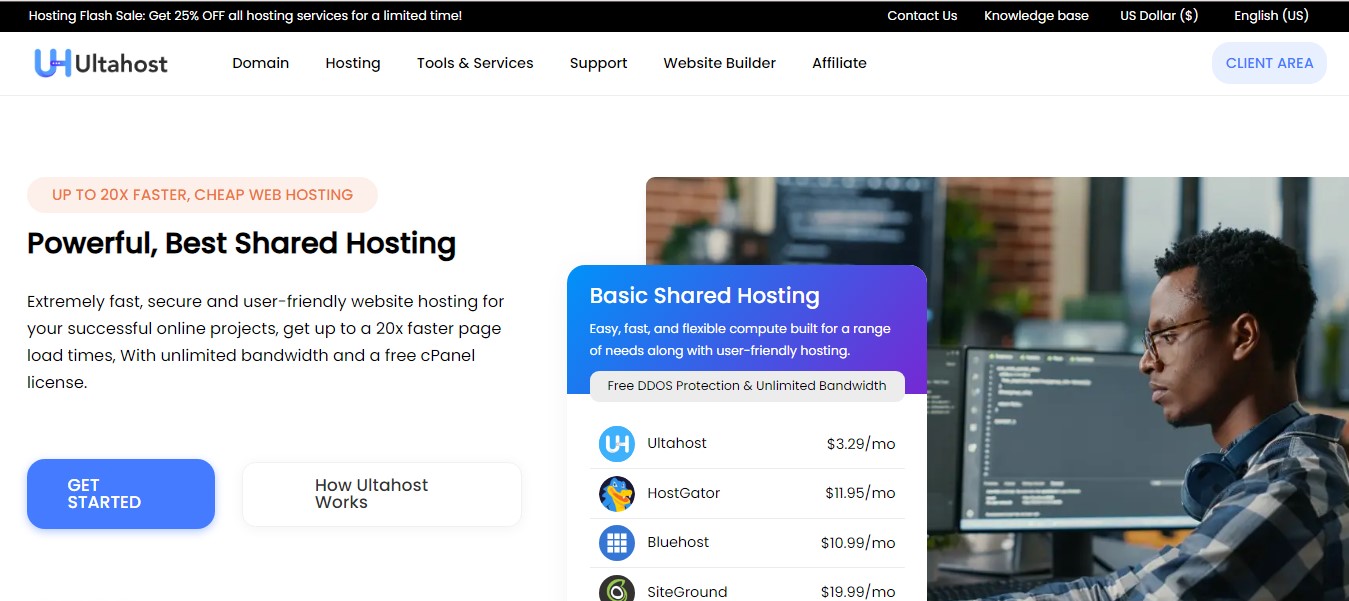Click the 25% OFF flash sale banner
Viewport: 1349px width, 601px height.
pos(244,15)
